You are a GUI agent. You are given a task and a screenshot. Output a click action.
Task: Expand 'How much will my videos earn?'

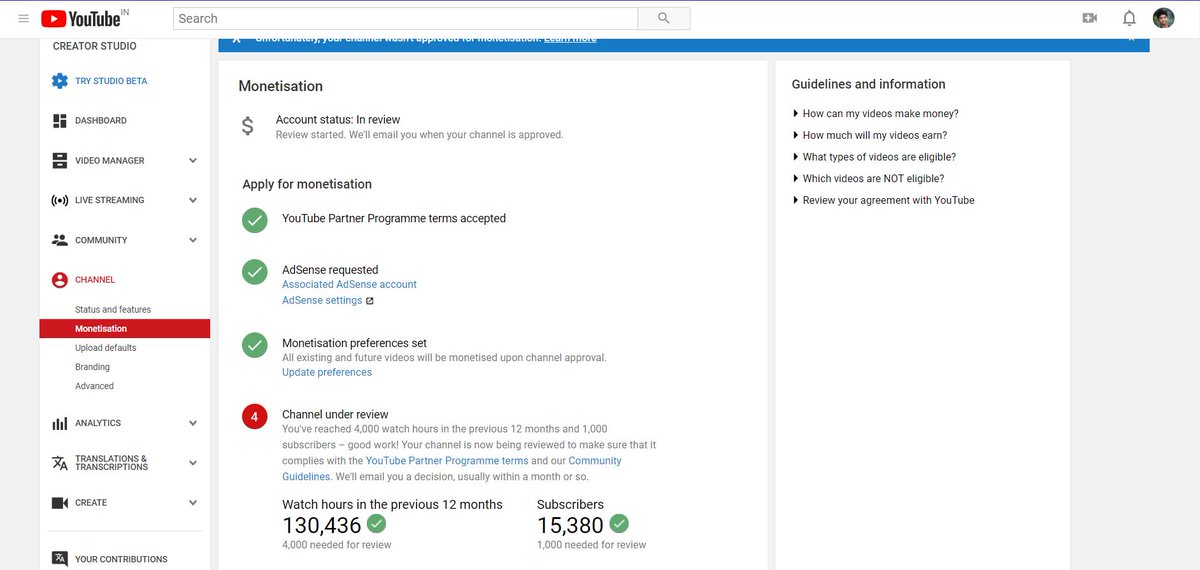click(x=869, y=135)
